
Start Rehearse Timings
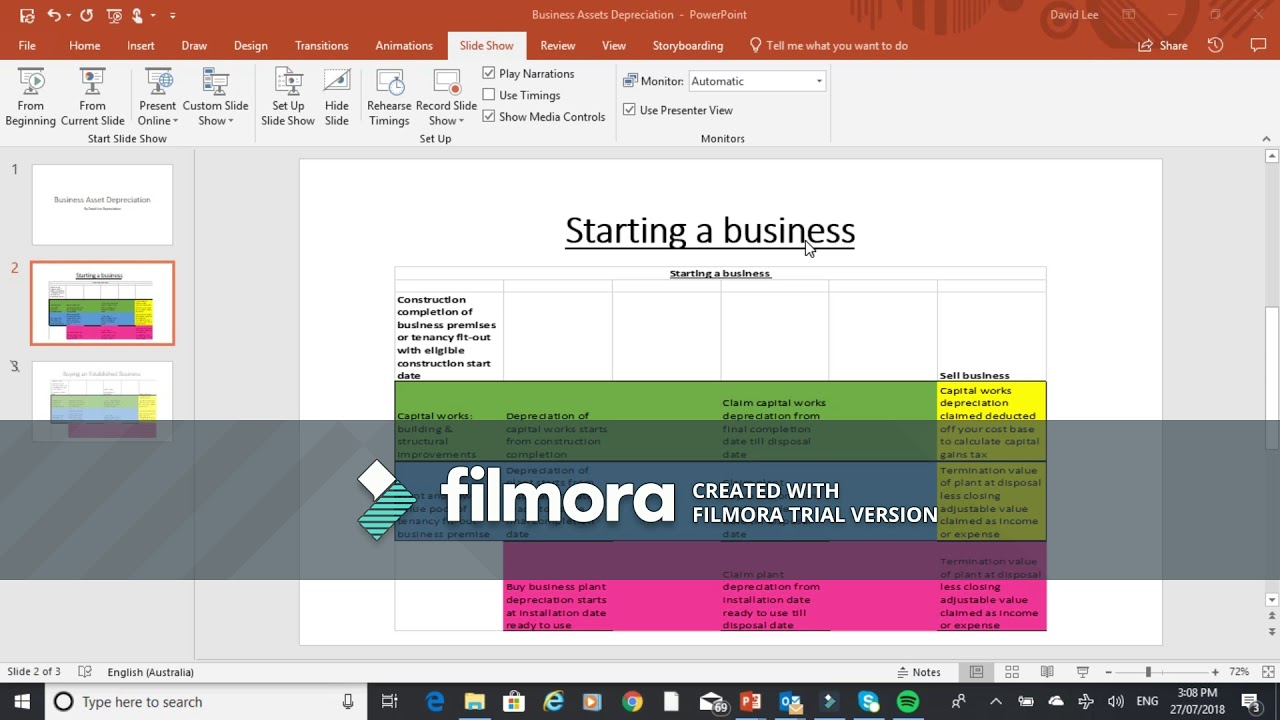pyautogui.click(x=389, y=97)
